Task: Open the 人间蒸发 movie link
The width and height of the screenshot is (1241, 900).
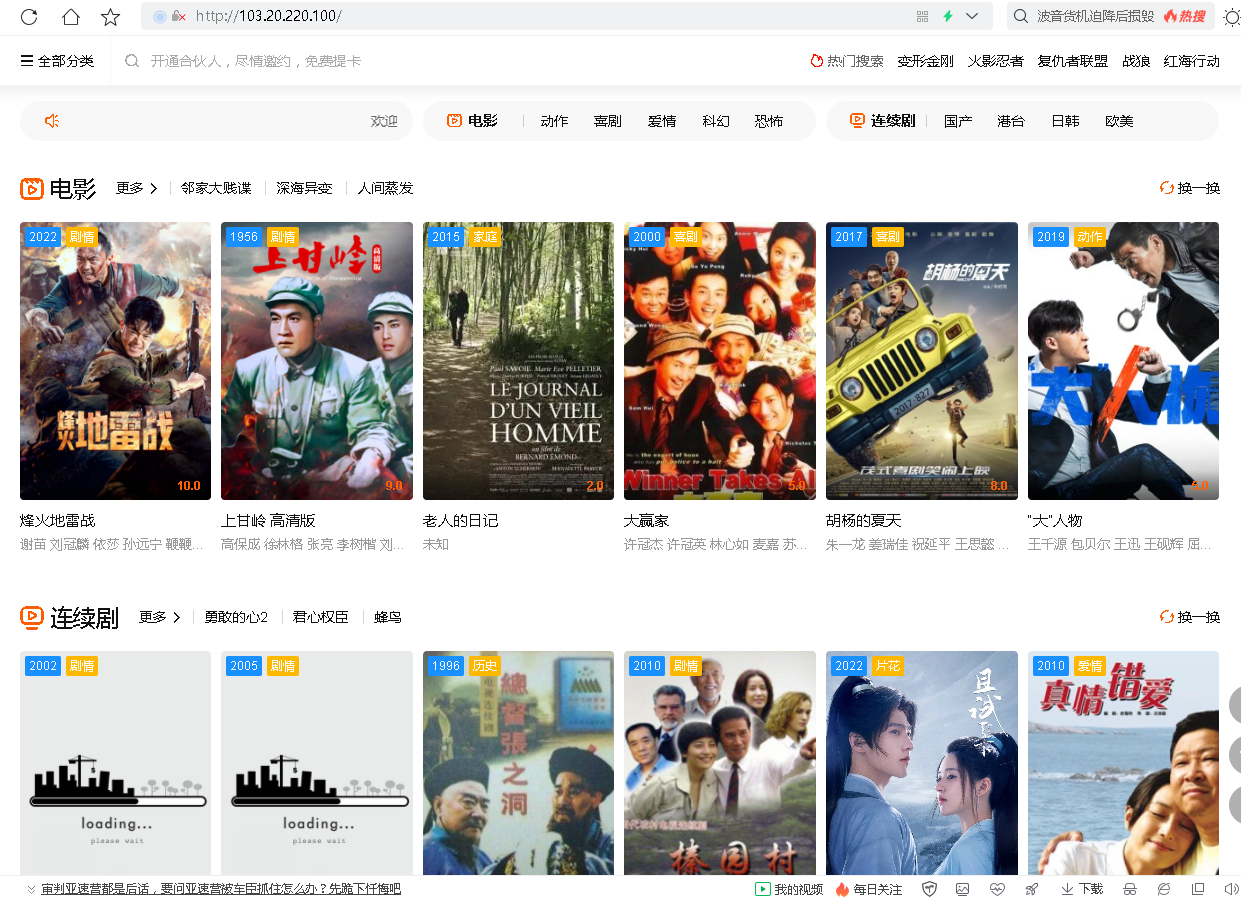Action: pos(385,188)
